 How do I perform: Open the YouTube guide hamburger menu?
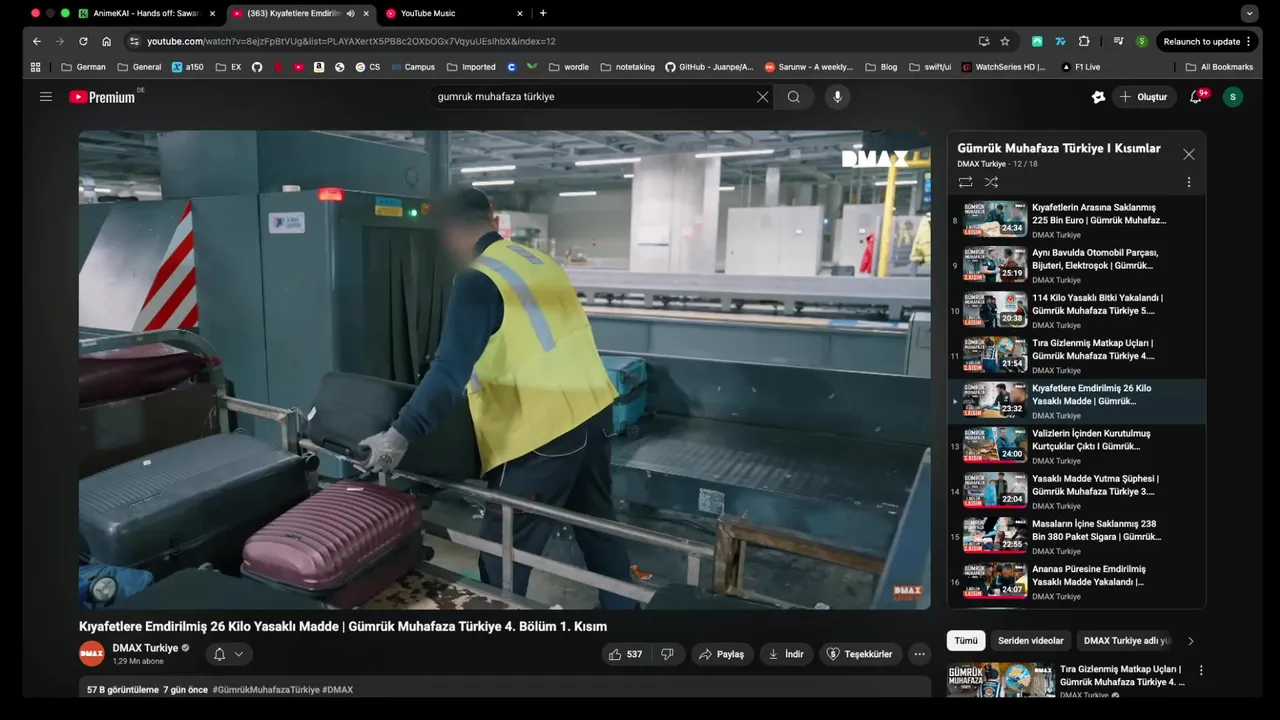[x=45, y=97]
